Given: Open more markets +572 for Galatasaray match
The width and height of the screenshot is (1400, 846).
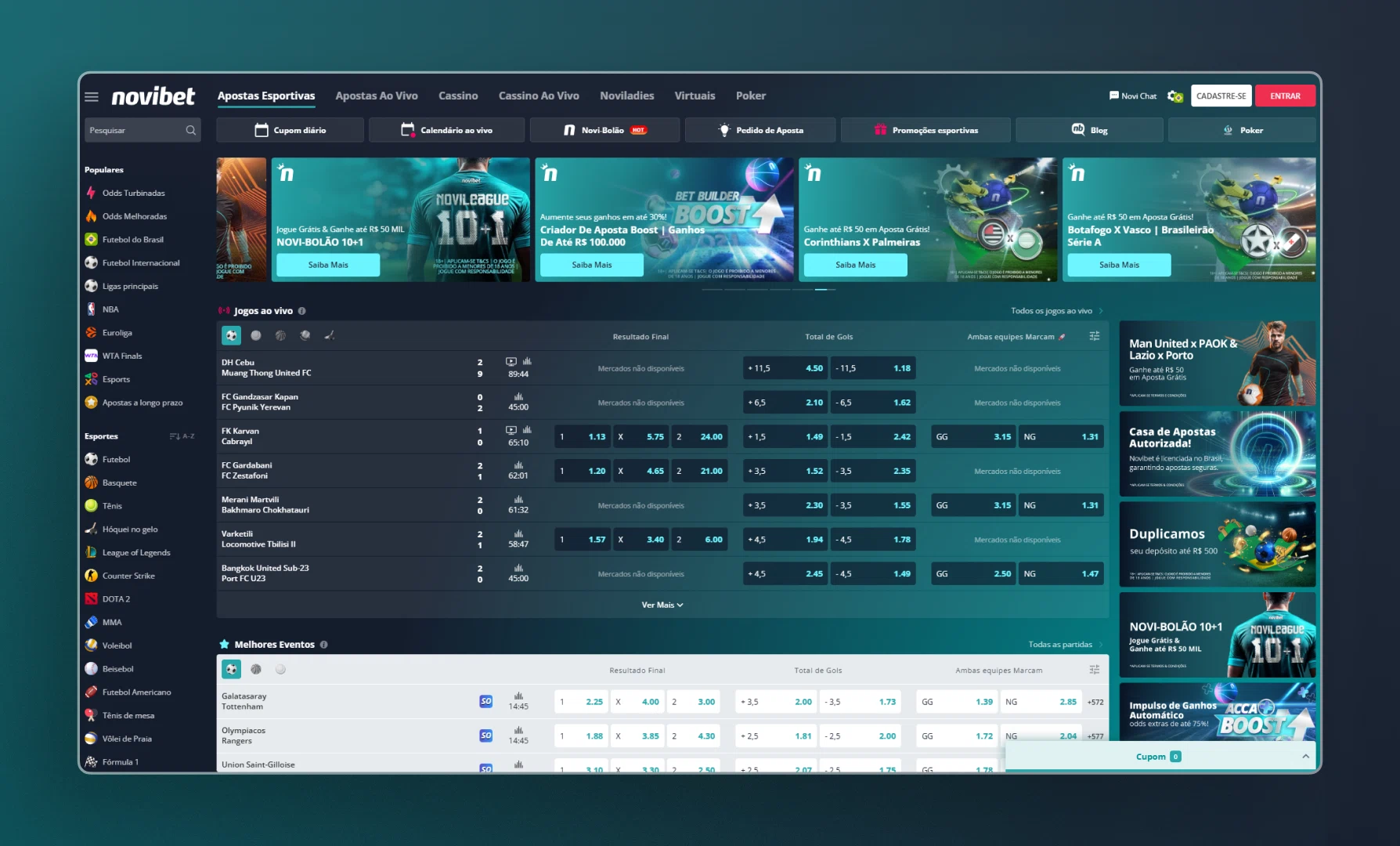Looking at the screenshot, I should click(x=1095, y=702).
